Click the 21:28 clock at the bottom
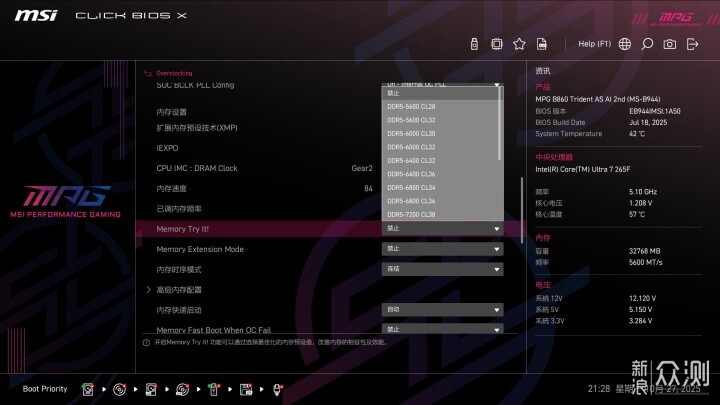Image resolution: width=720 pixels, height=405 pixels. pyautogui.click(x=599, y=388)
